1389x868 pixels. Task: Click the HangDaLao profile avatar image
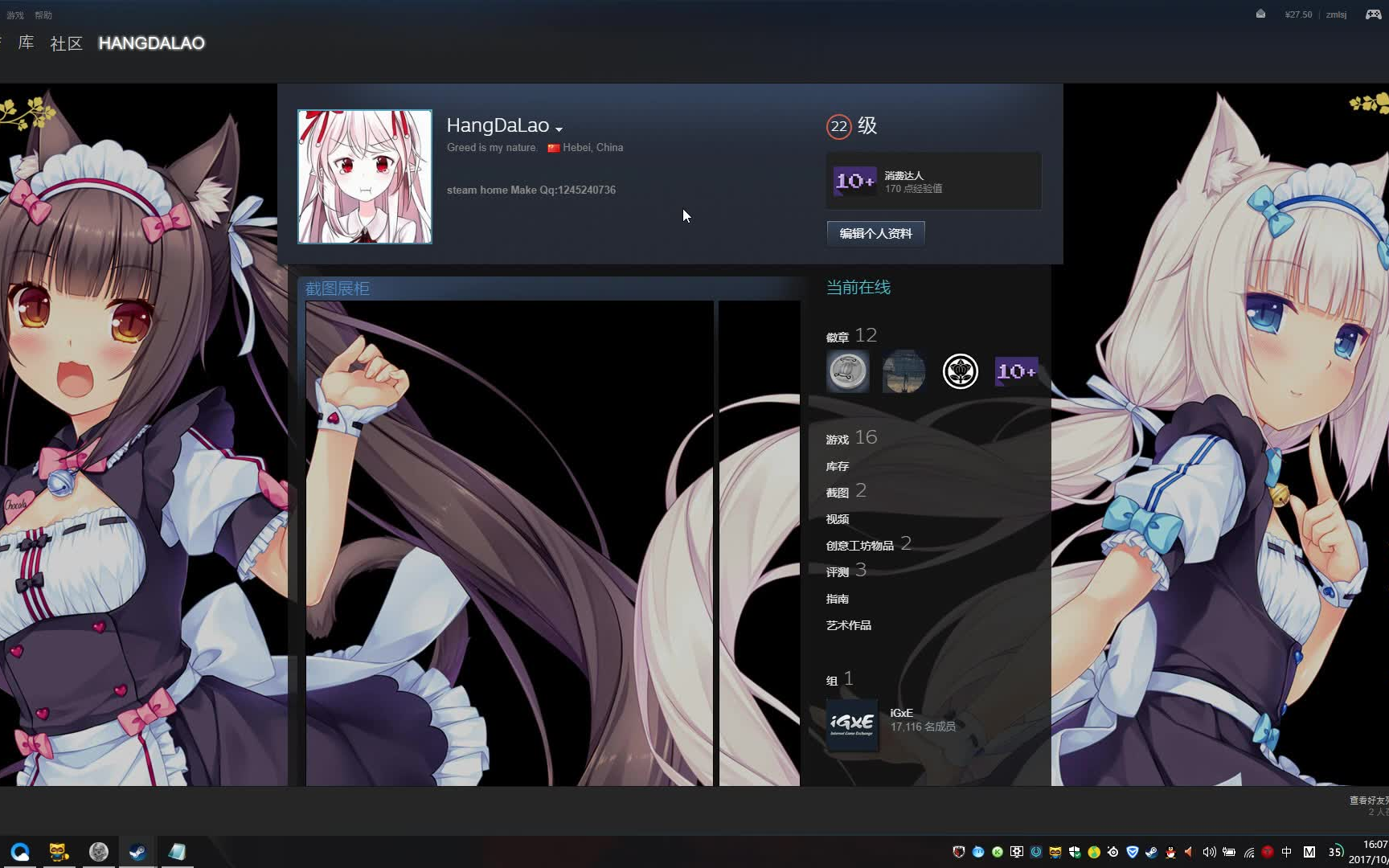365,177
